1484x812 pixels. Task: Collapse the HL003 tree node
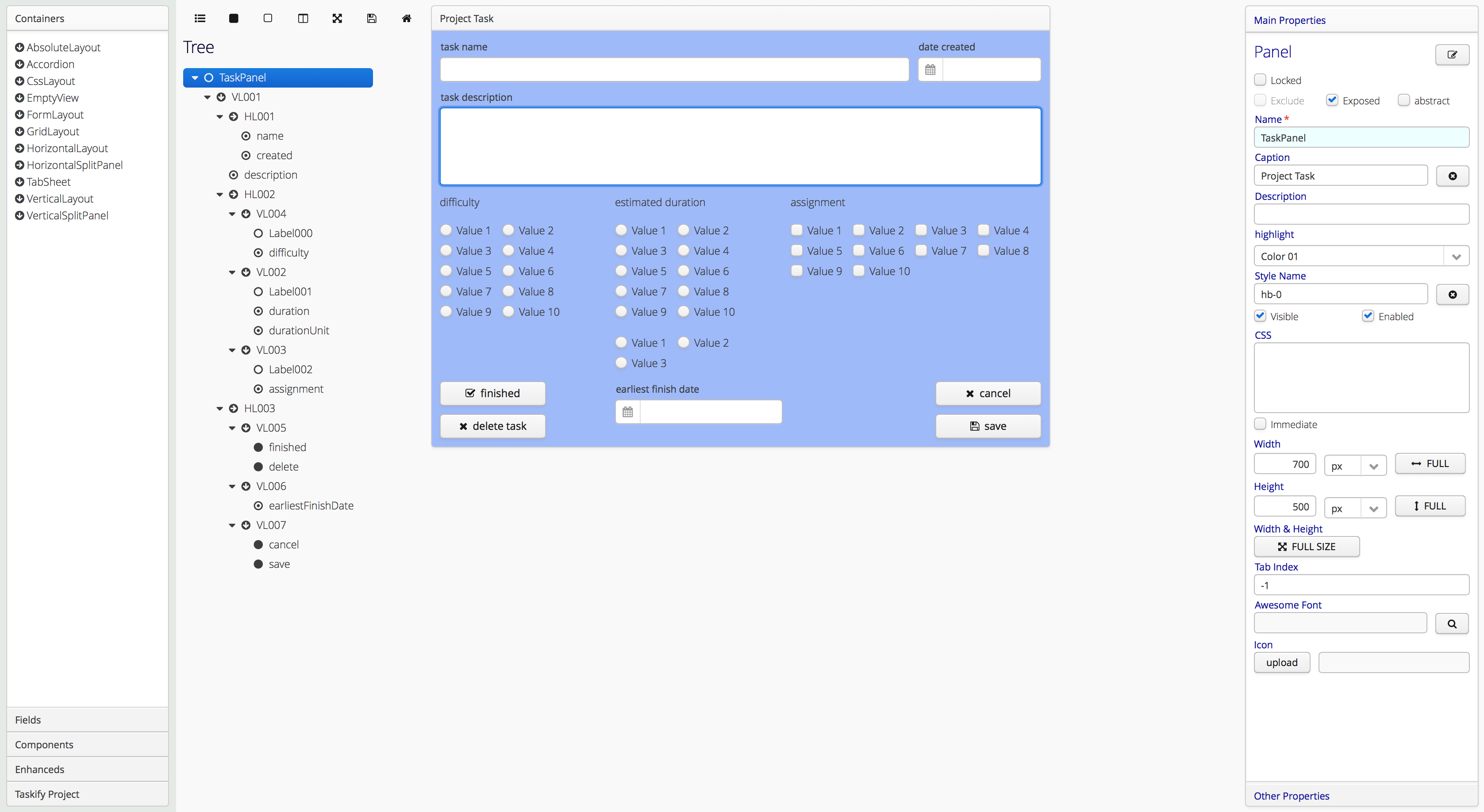coord(219,409)
